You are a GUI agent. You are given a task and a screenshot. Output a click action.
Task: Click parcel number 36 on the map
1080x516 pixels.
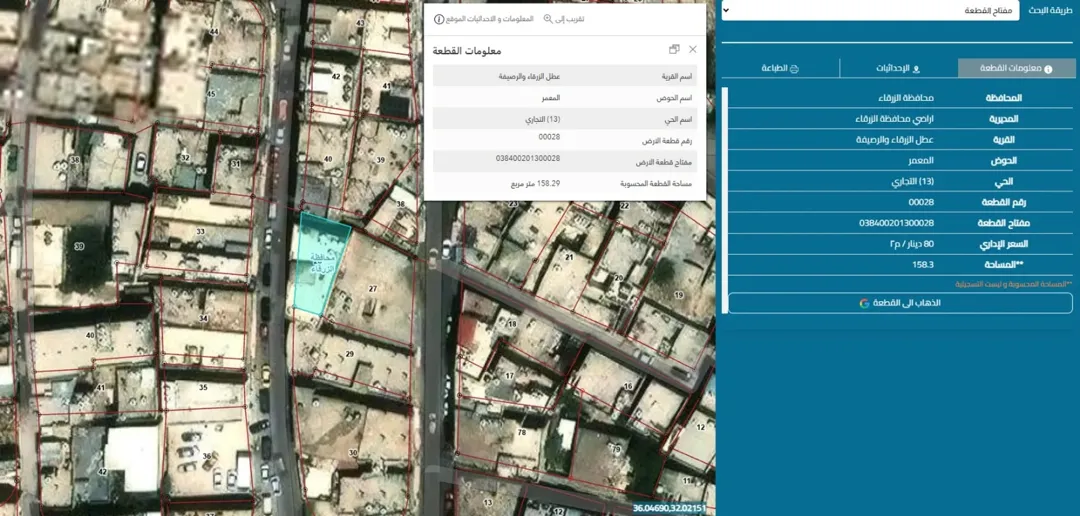pos(207,456)
